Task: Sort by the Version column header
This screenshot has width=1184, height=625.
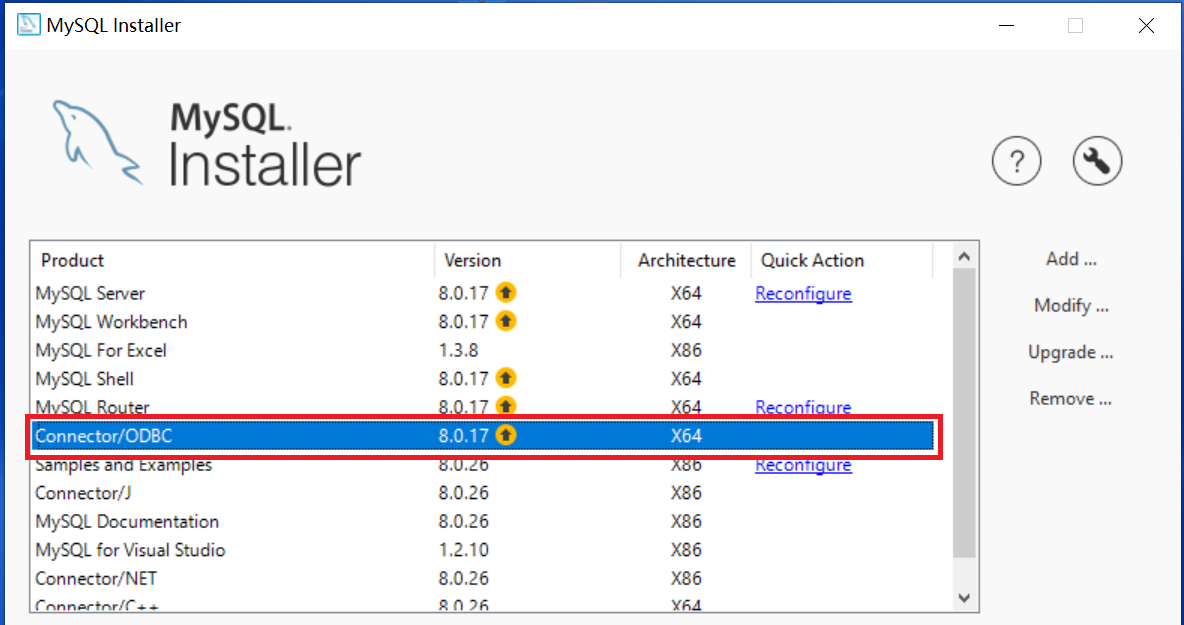Action: coord(528,260)
